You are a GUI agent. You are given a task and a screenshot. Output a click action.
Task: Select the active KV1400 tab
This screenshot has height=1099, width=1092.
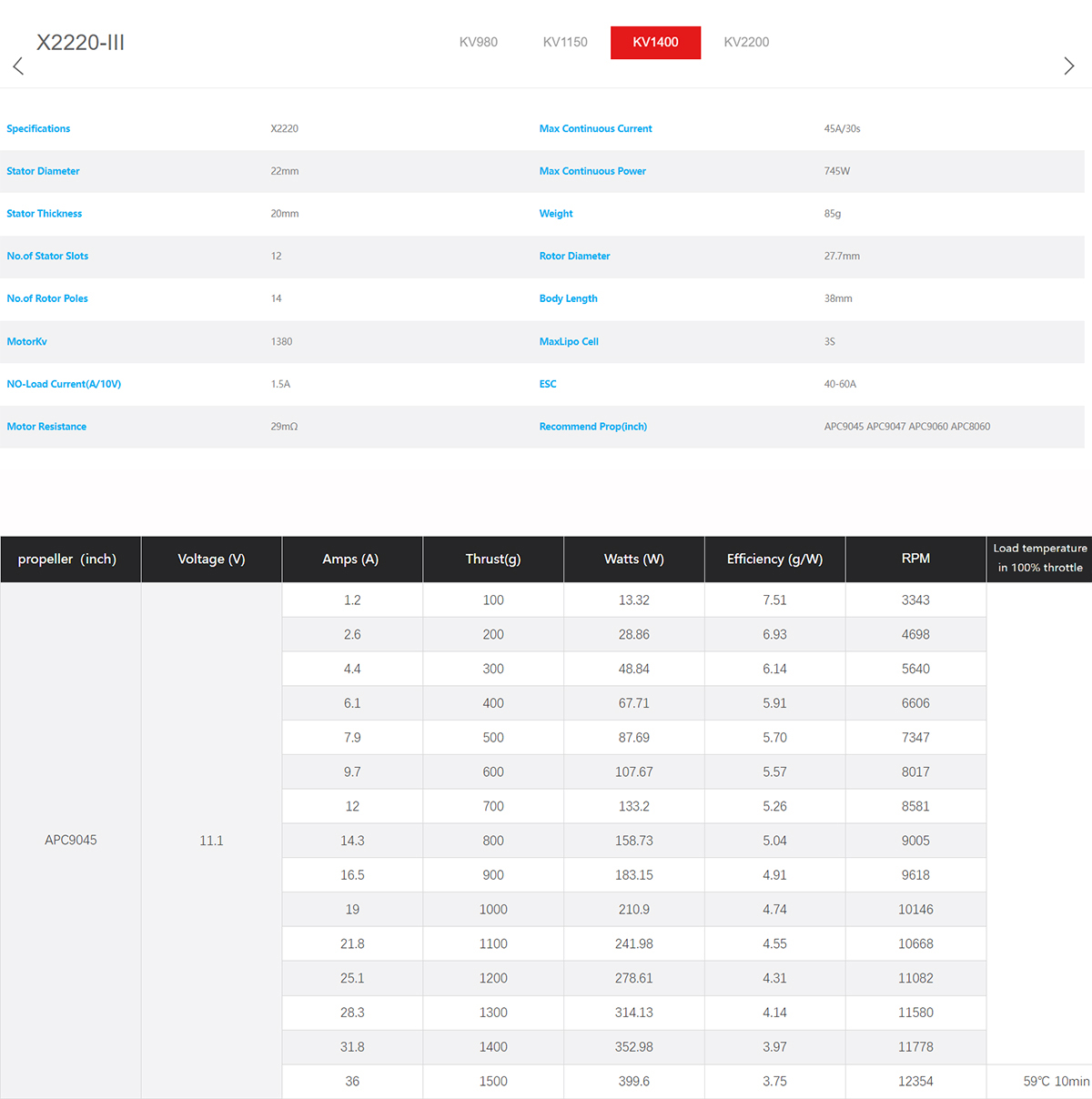coord(655,42)
